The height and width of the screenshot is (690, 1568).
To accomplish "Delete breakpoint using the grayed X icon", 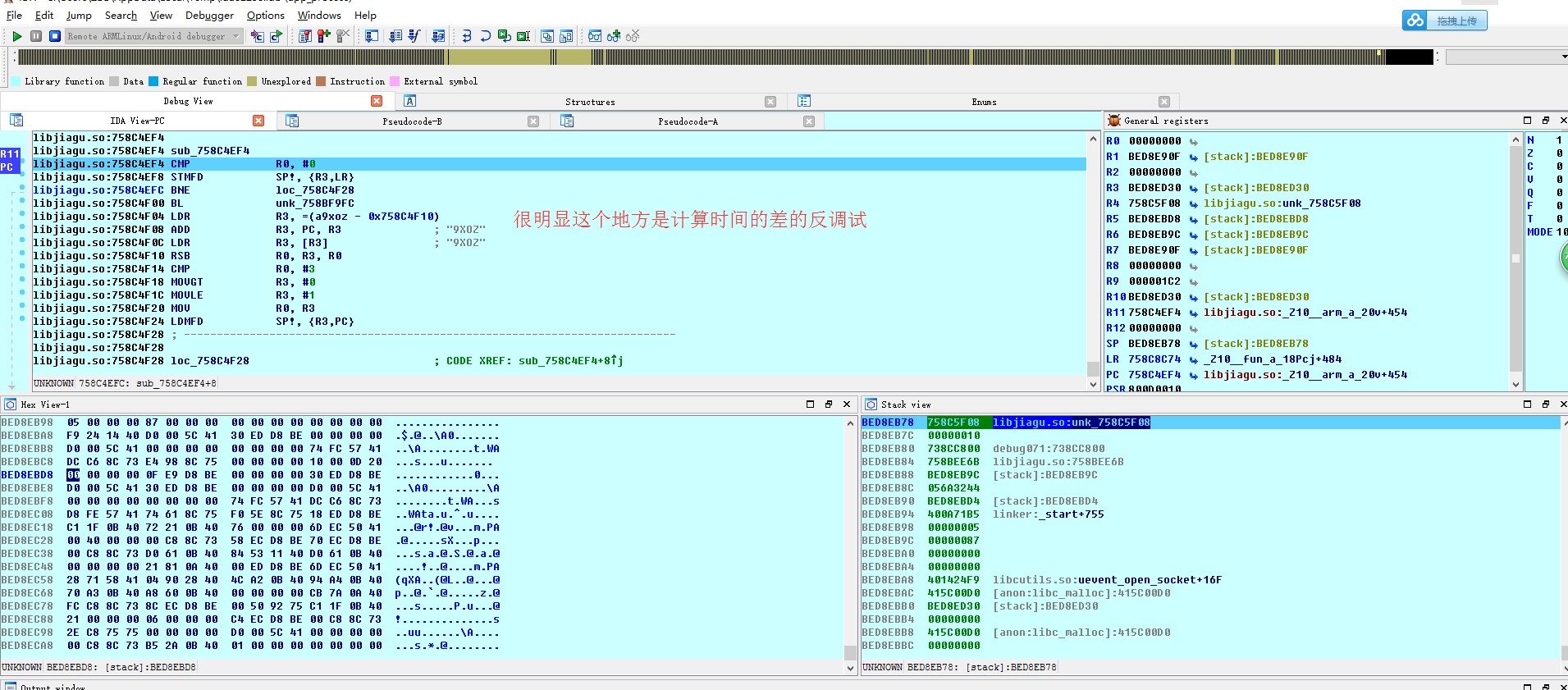I will [343, 36].
